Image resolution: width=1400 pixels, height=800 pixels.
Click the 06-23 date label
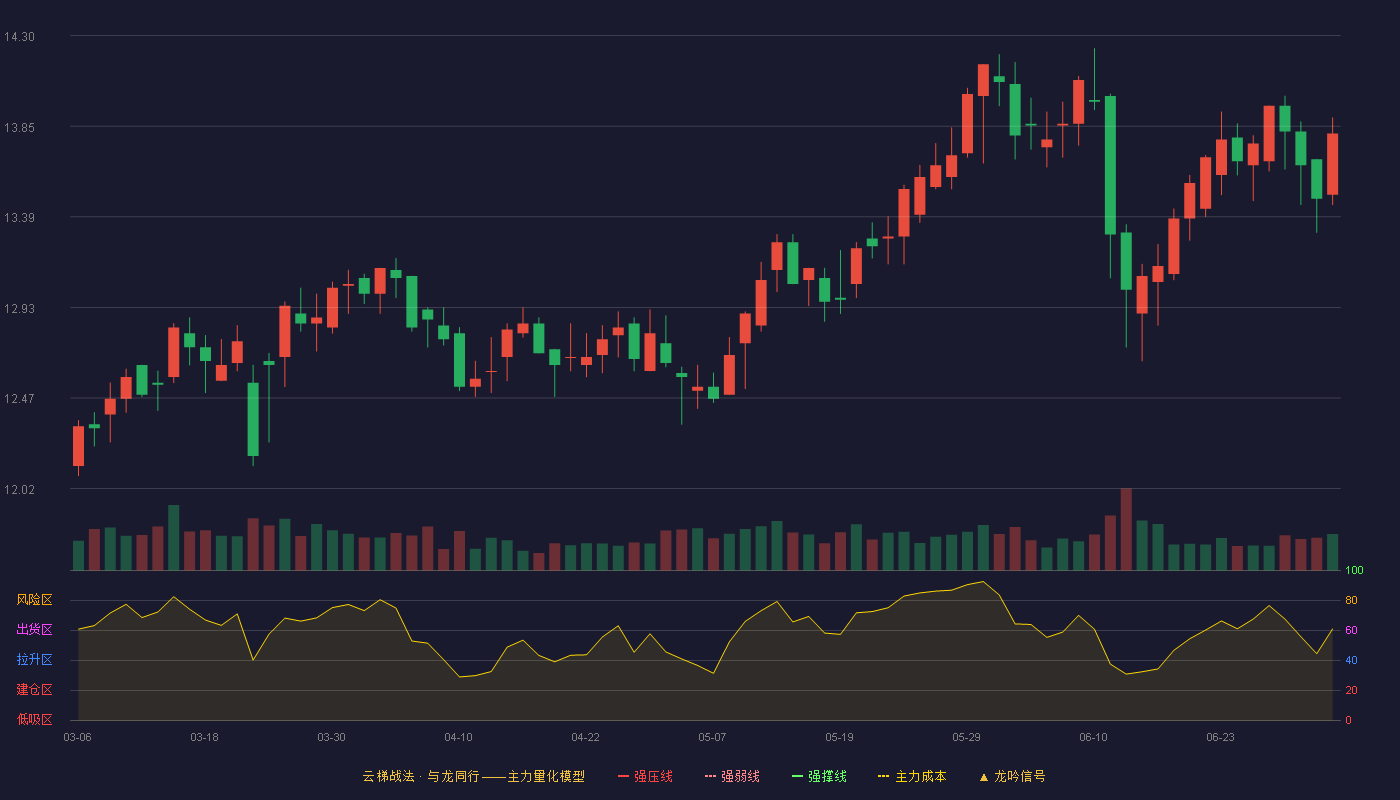point(1220,737)
